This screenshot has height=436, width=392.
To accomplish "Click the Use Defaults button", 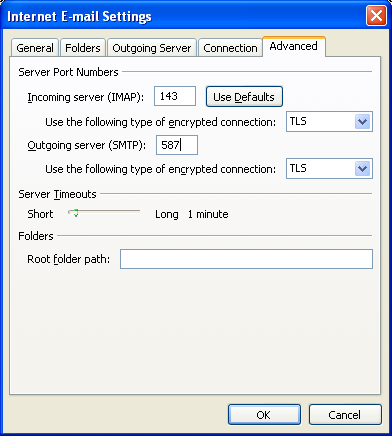I will [244, 97].
